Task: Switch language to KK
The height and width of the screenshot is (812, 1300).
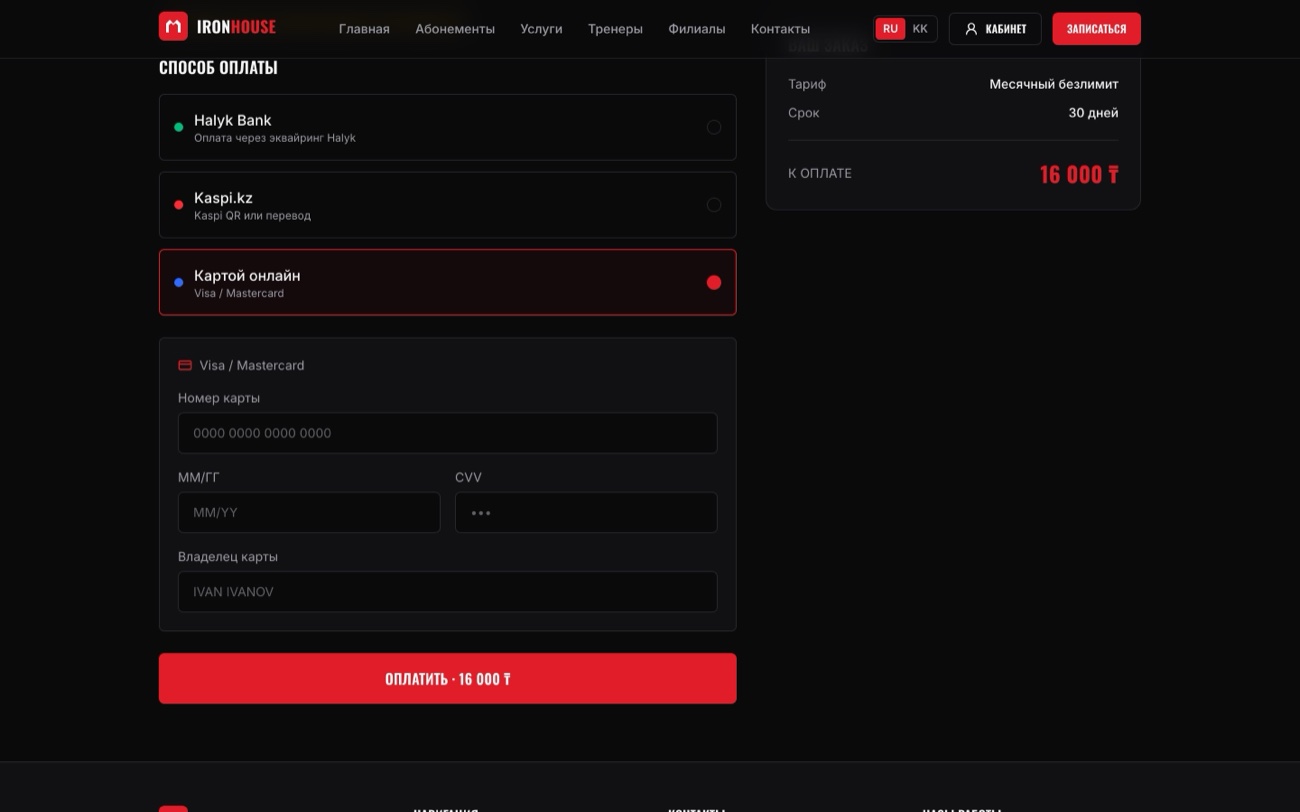Action: point(920,29)
